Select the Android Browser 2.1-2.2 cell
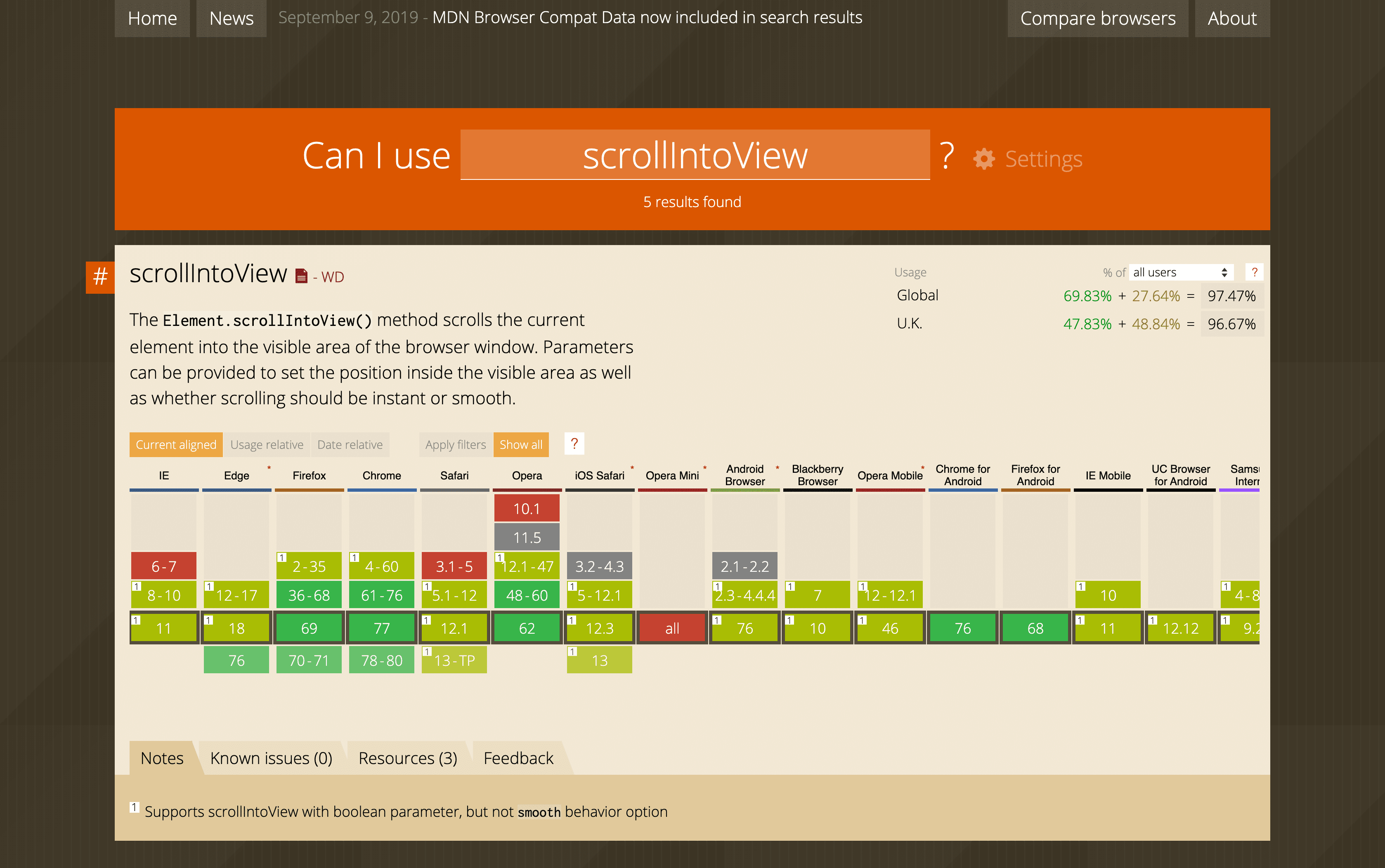Image resolution: width=1385 pixels, height=868 pixels. pyautogui.click(x=745, y=566)
